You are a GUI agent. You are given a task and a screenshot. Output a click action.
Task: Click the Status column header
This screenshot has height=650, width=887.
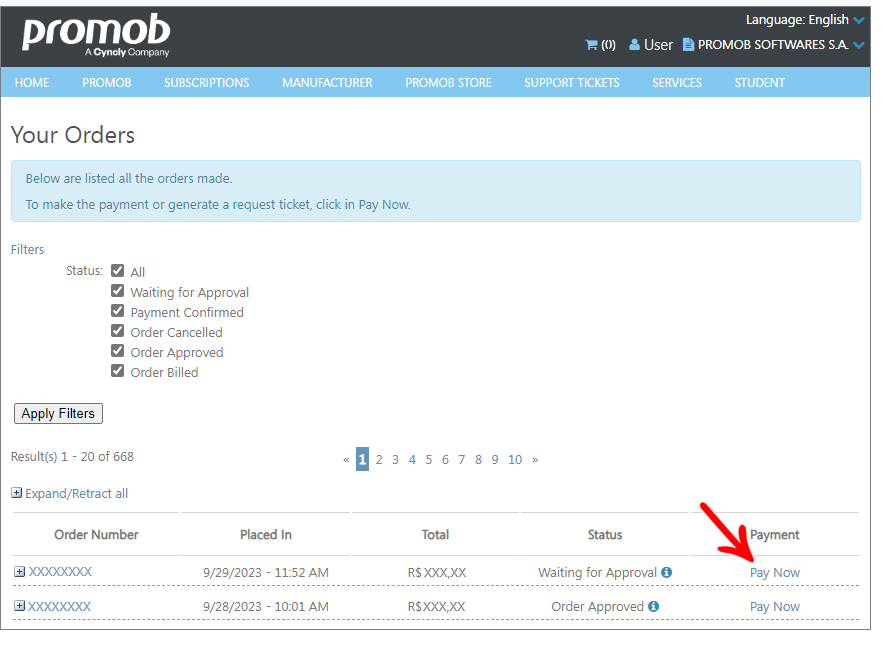(605, 535)
